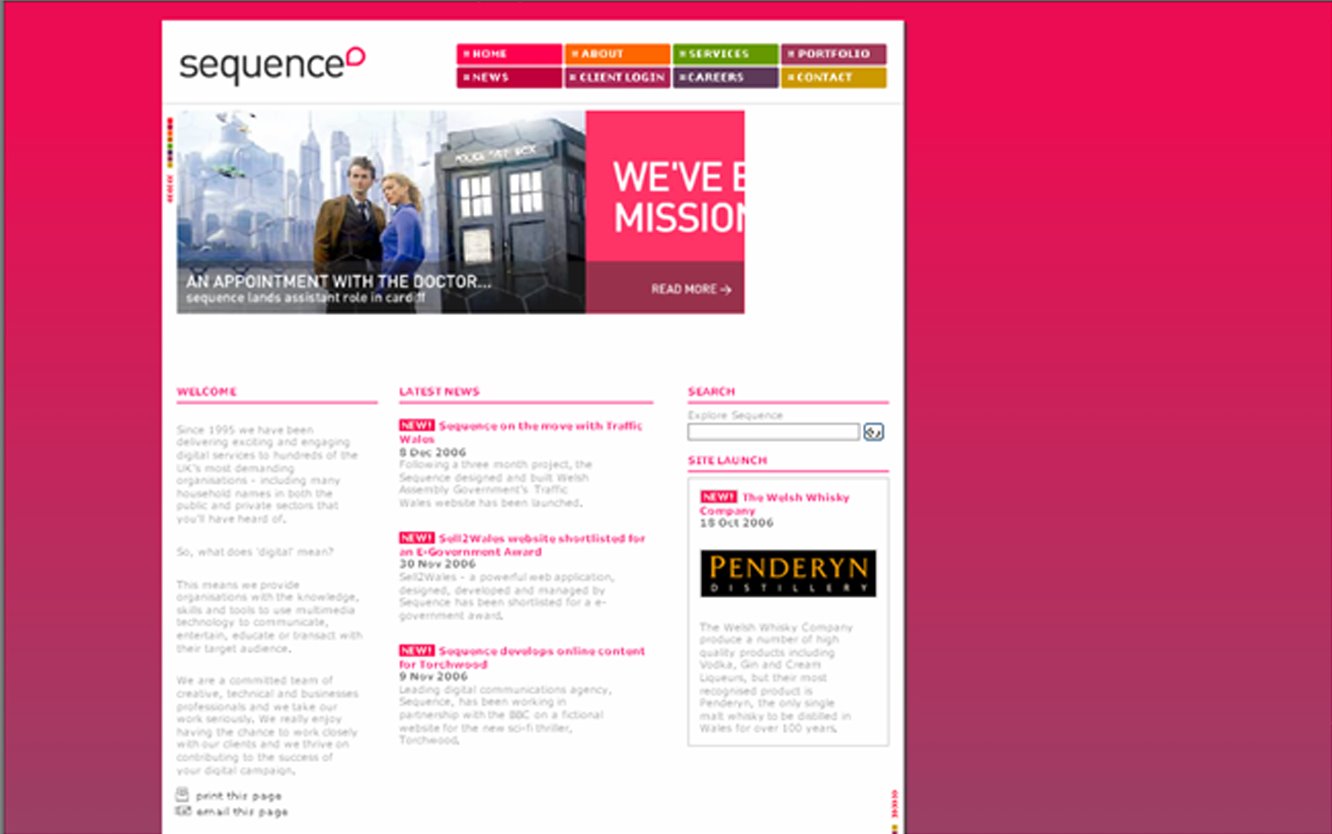Click the email this page link text
The width and height of the screenshot is (1332, 834).
coord(241,812)
